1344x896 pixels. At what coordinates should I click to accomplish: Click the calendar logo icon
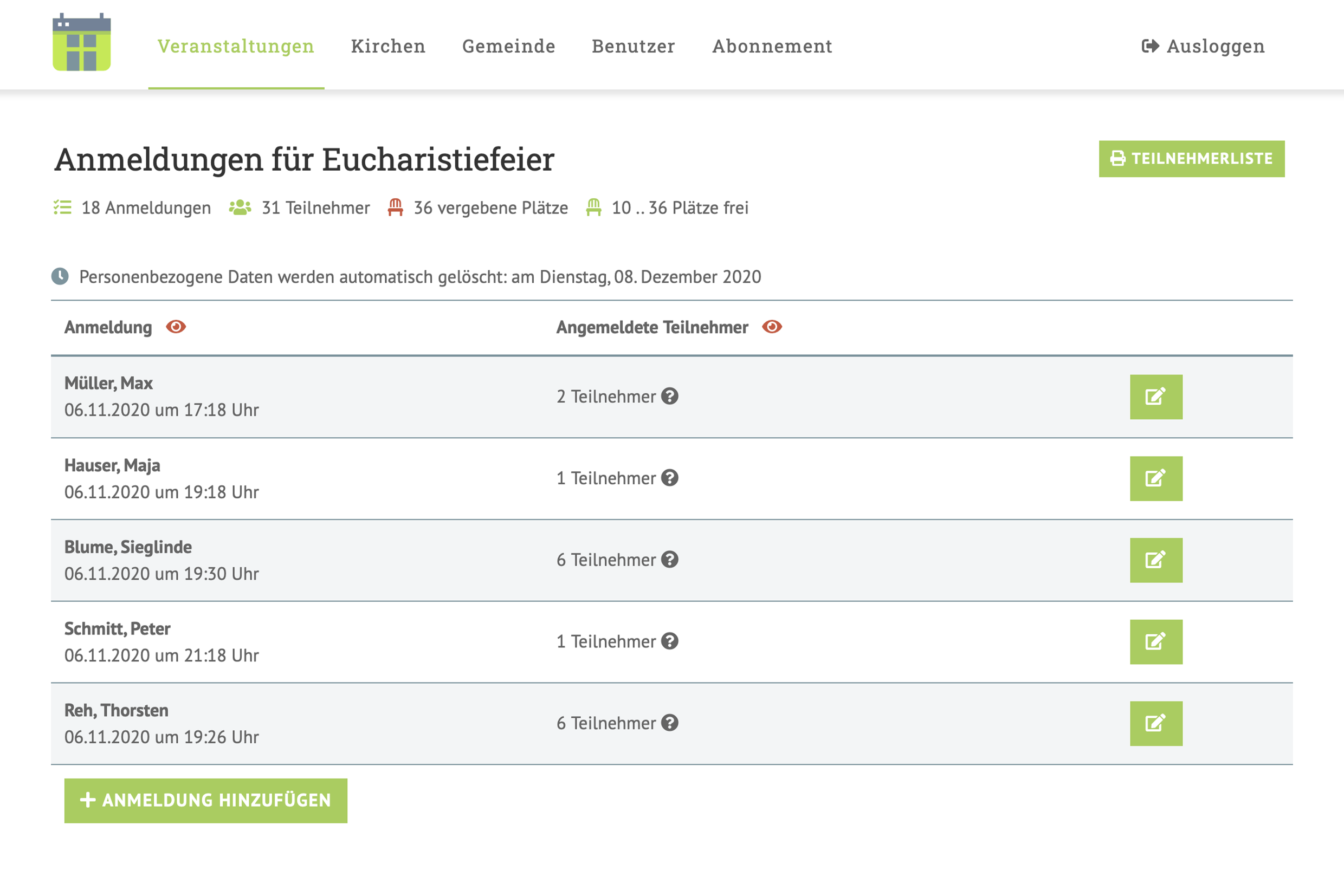pyautogui.click(x=81, y=43)
